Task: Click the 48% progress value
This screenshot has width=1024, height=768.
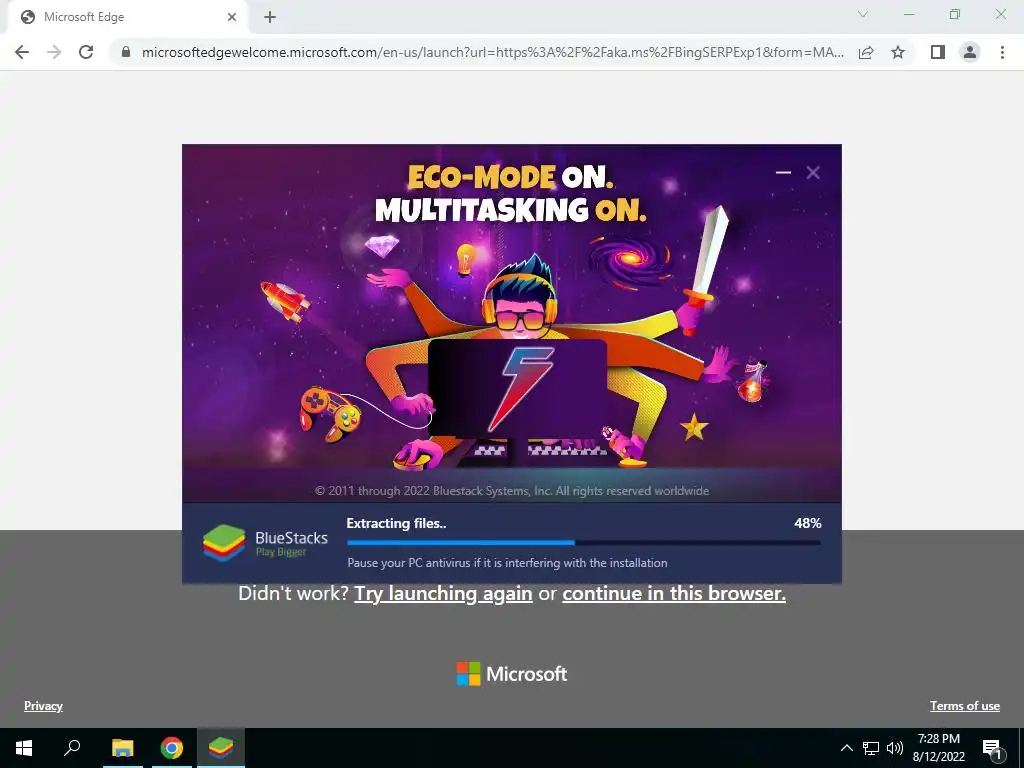Action: coord(808,523)
